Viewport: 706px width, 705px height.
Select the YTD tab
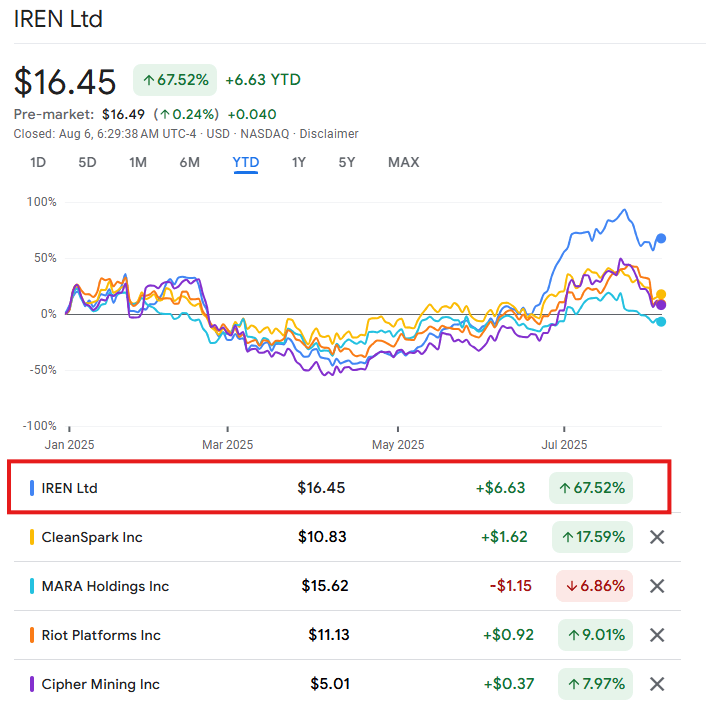click(246, 162)
